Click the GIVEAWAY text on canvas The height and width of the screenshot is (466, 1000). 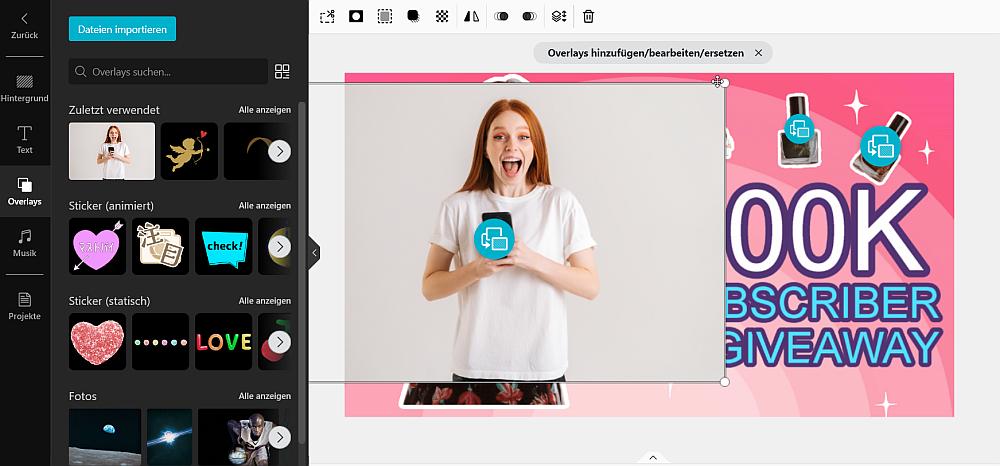pyautogui.click(x=833, y=347)
